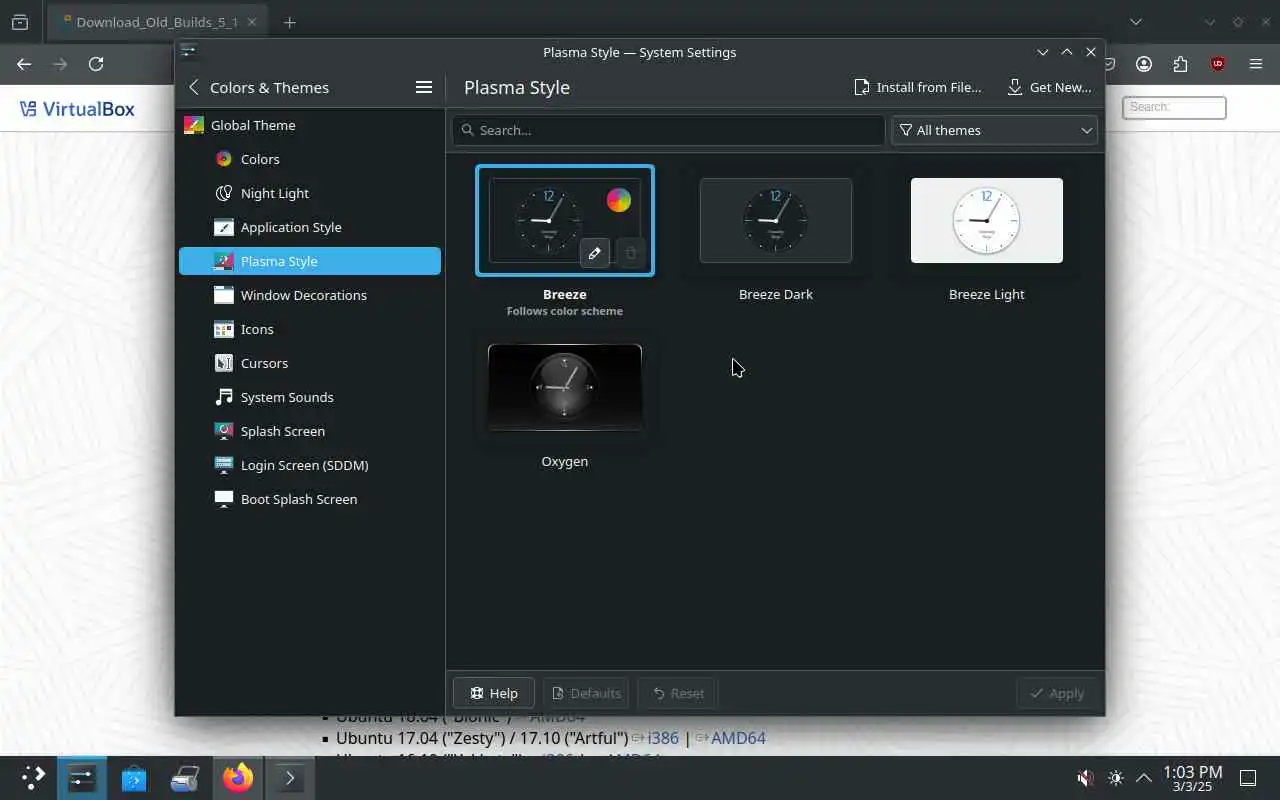
Task: Open Firefox application menu
Action: [x=1256, y=64]
